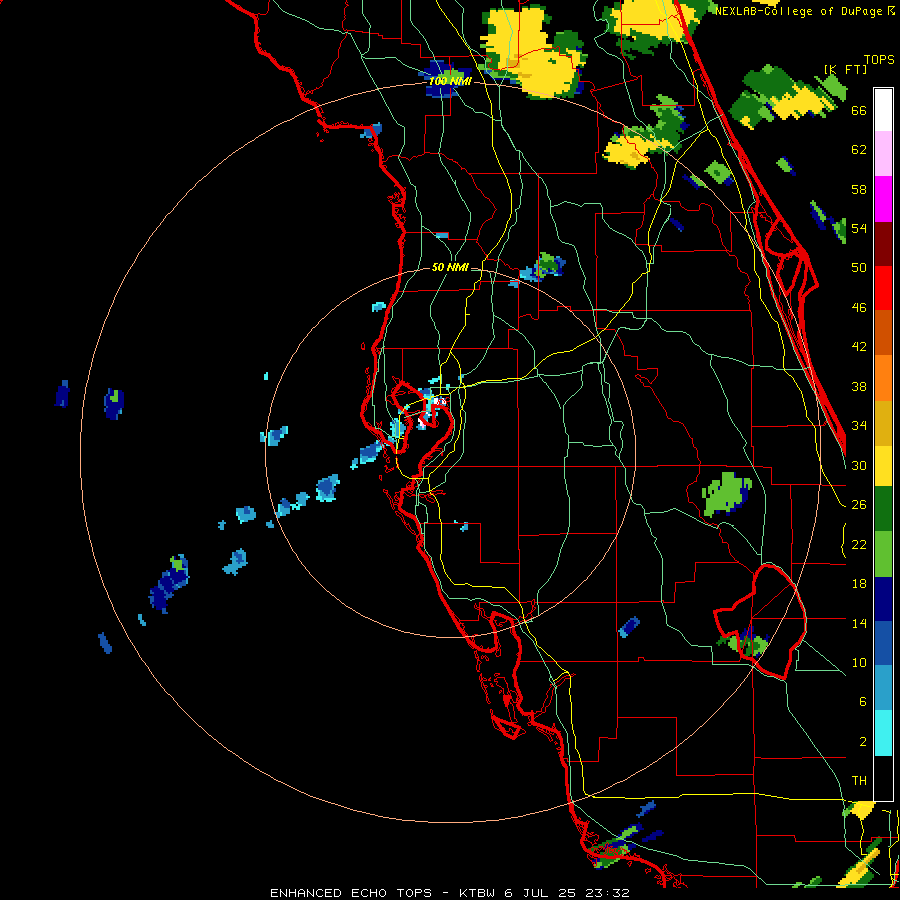Click the 100 NMI range ring label
Screen dimensions: 900x900
[x=450, y=81]
